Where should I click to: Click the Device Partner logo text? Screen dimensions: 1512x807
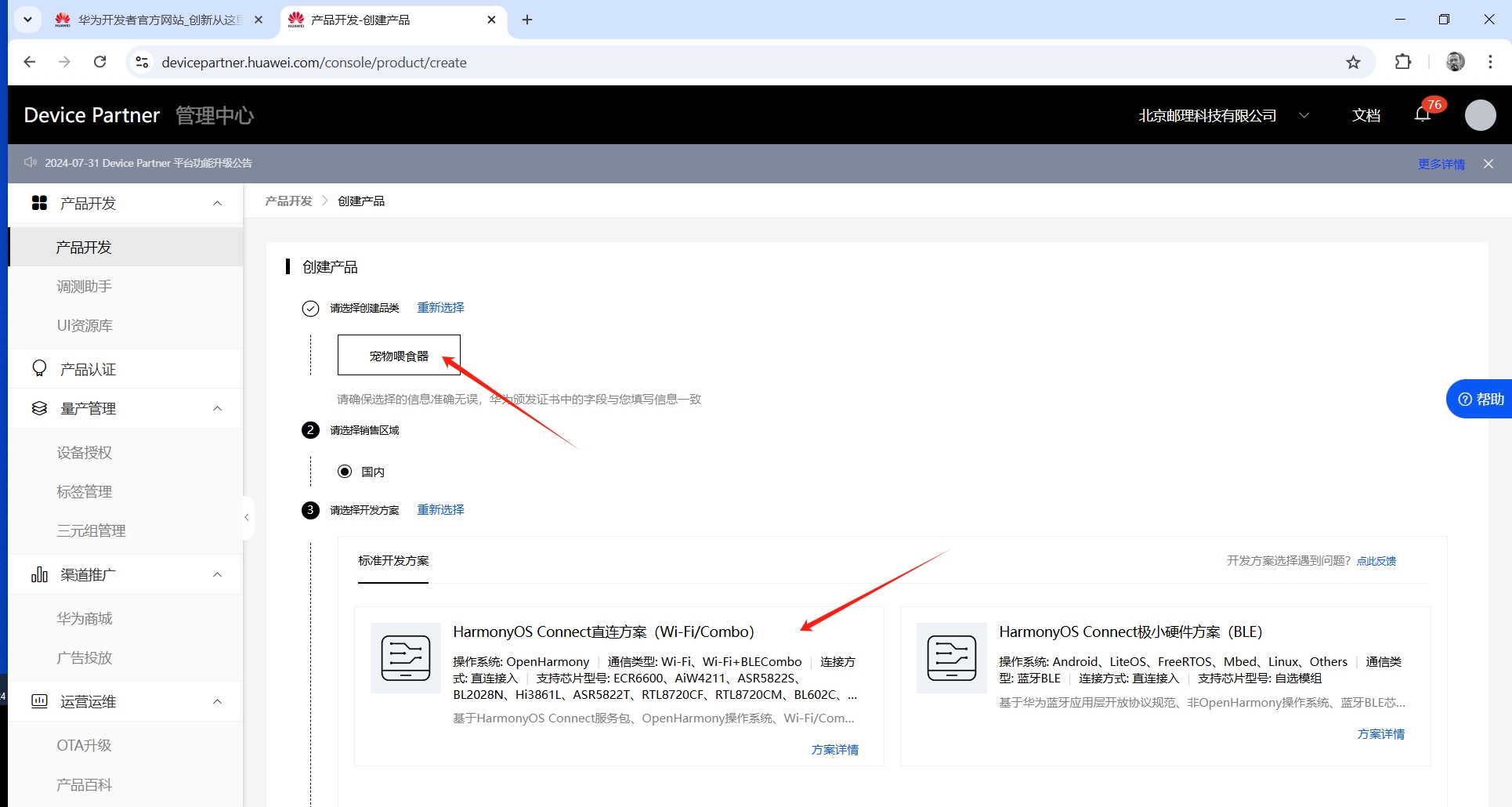92,115
